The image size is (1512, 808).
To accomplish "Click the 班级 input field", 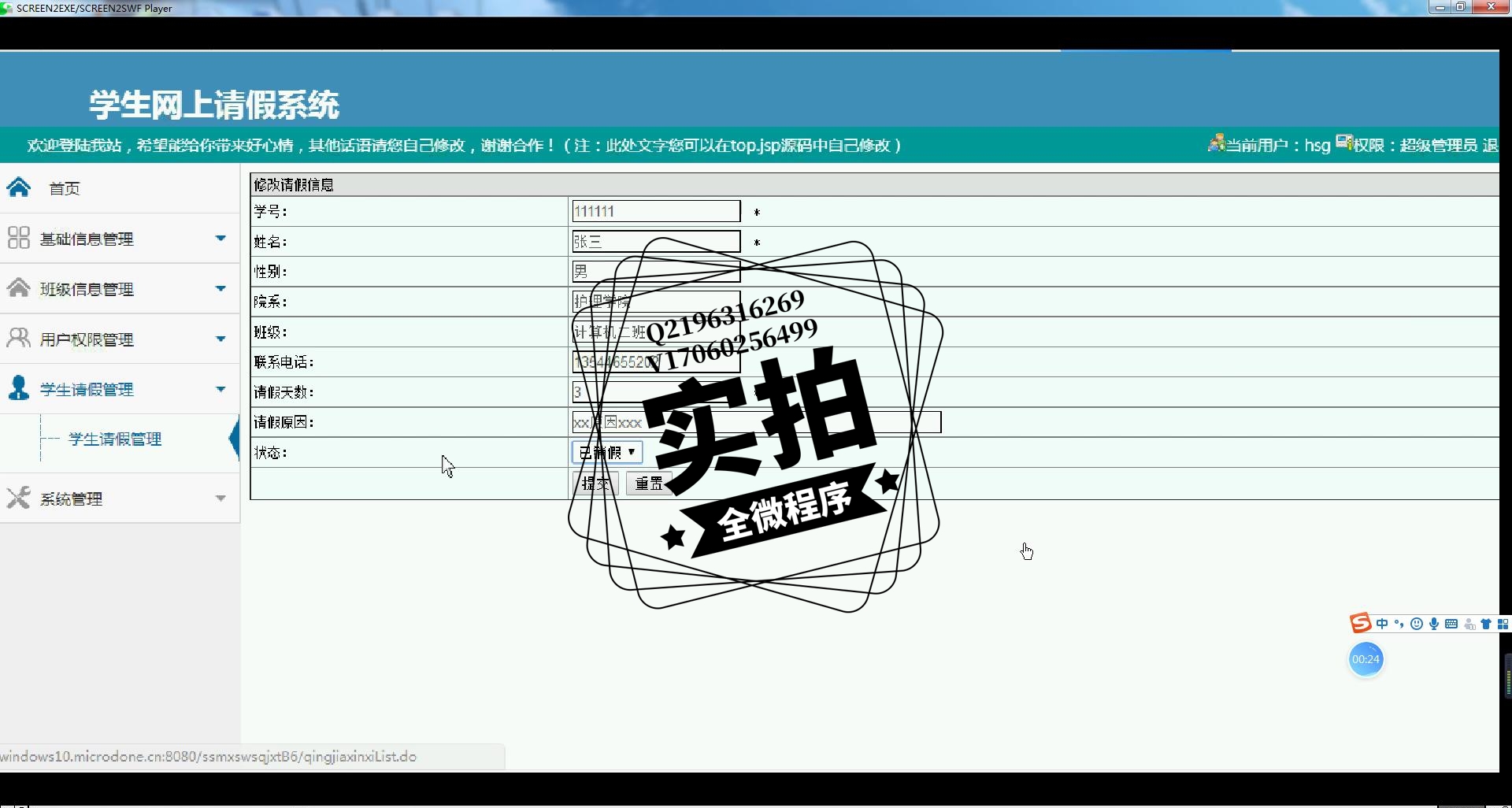I will pos(656,332).
